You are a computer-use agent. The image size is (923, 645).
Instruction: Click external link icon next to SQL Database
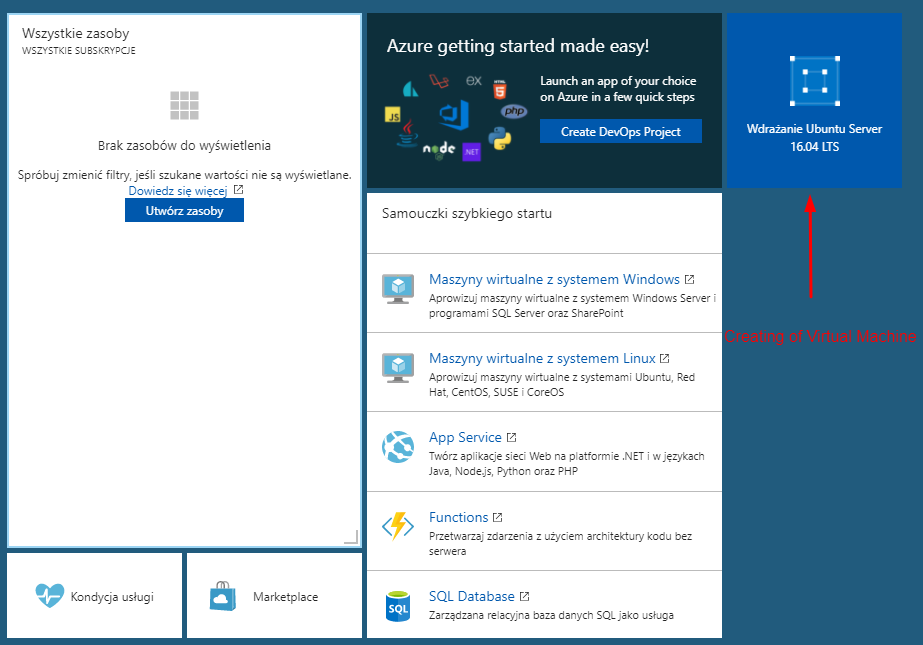point(524,596)
